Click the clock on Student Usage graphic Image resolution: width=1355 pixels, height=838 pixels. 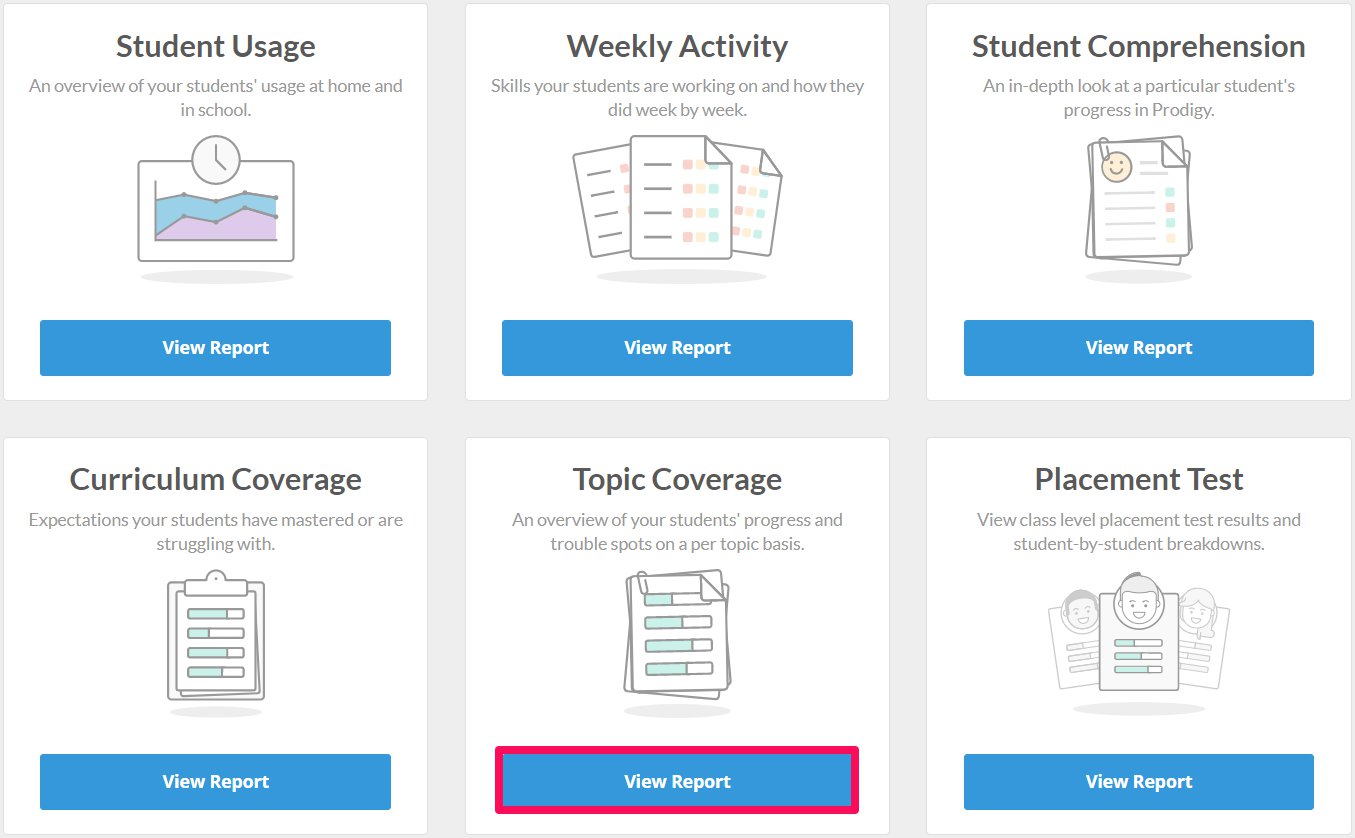click(x=216, y=159)
